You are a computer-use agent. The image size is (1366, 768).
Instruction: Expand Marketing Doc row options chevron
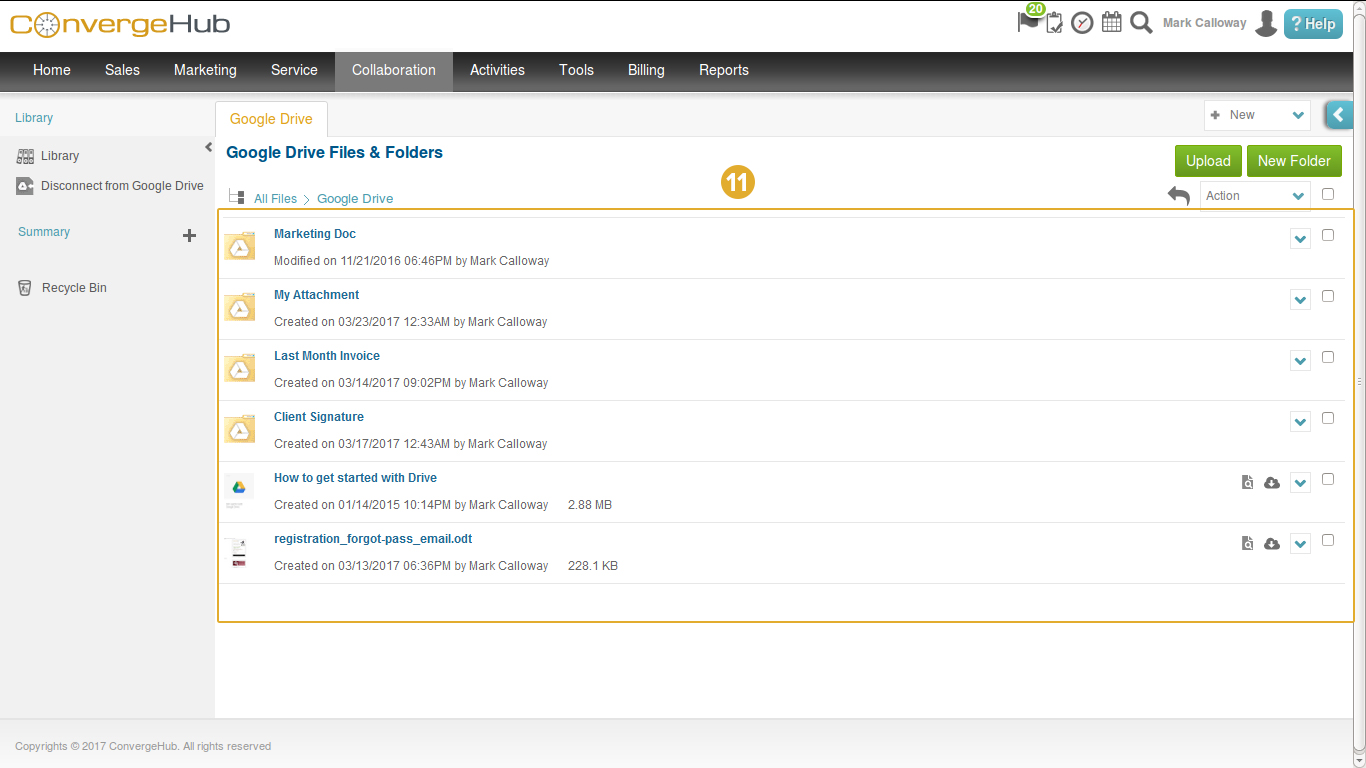pos(1300,239)
